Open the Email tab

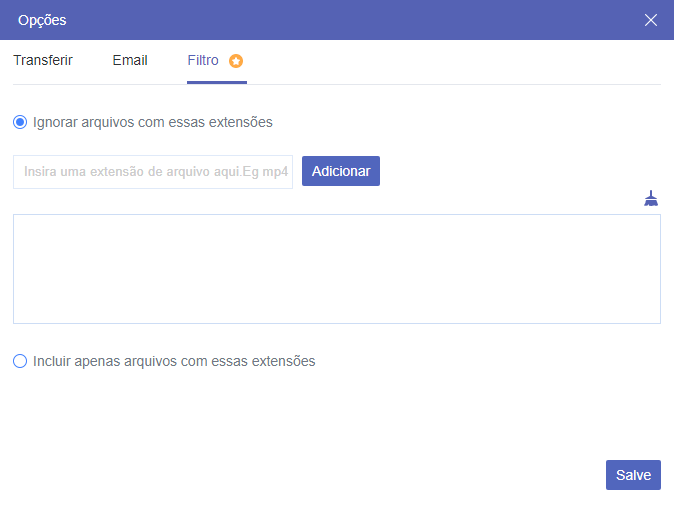130,60
